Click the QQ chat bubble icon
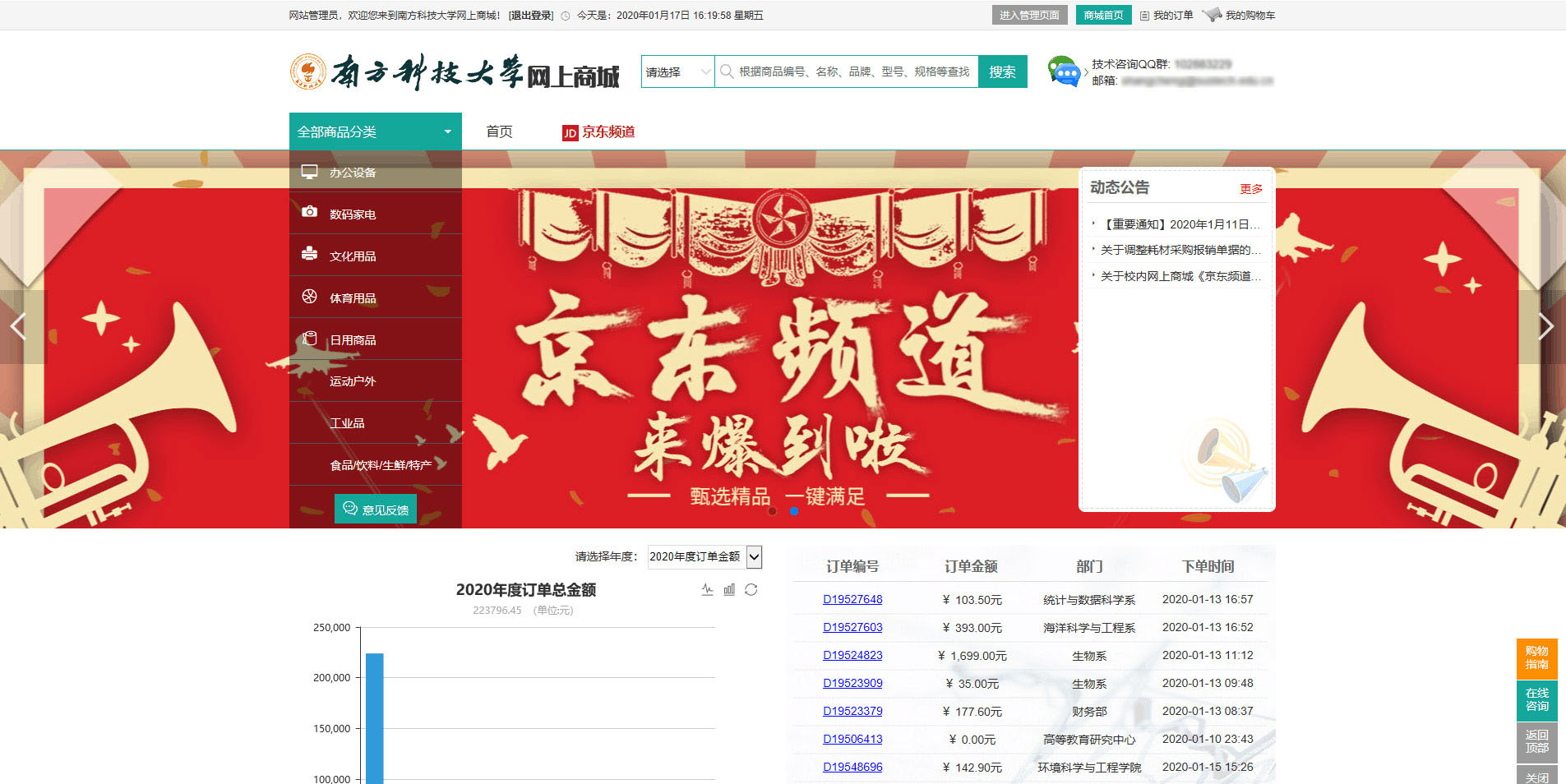Screen dimensions: 1566x784 point(1064,71)
